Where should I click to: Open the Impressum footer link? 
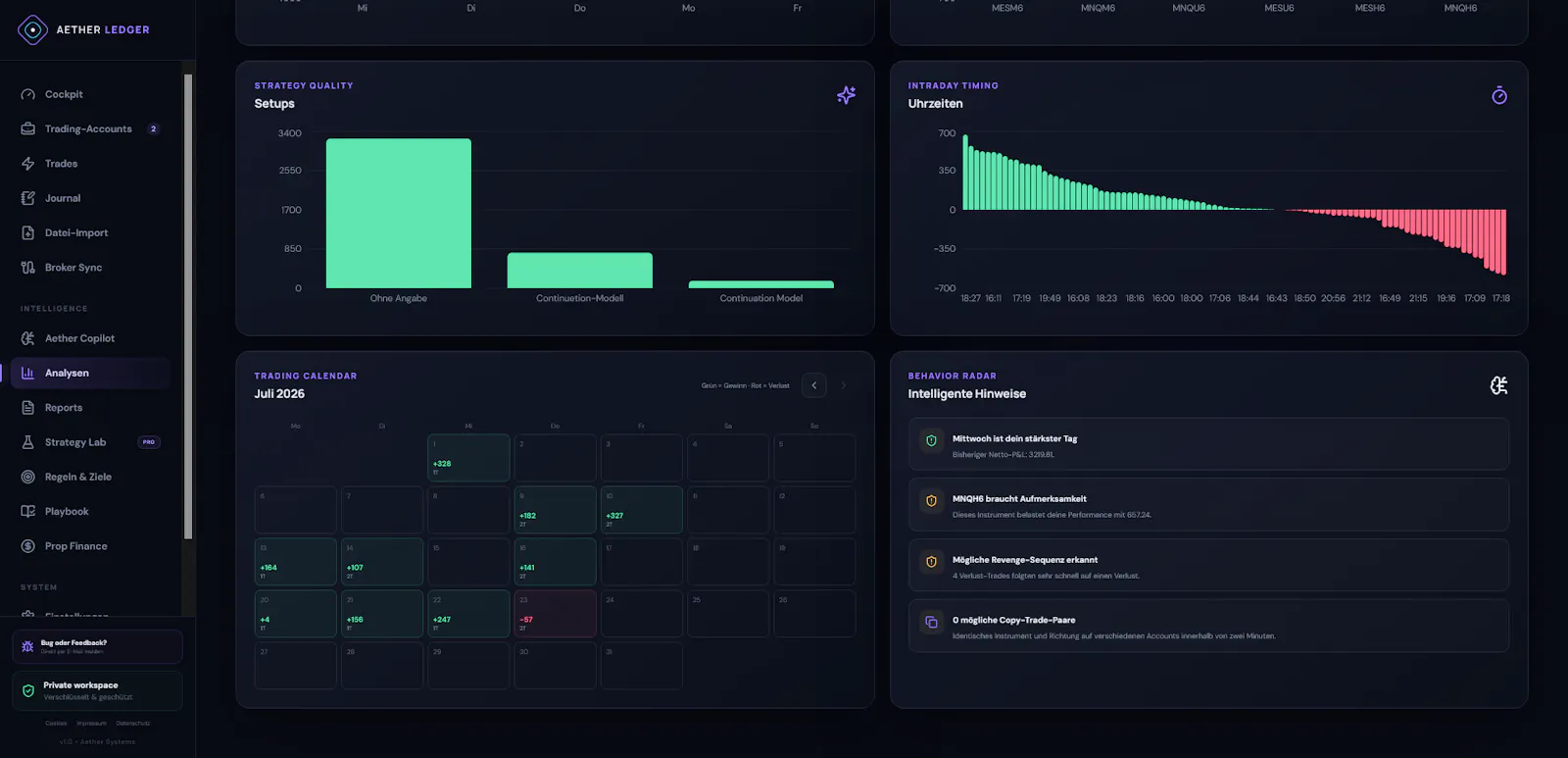(92, 724)
